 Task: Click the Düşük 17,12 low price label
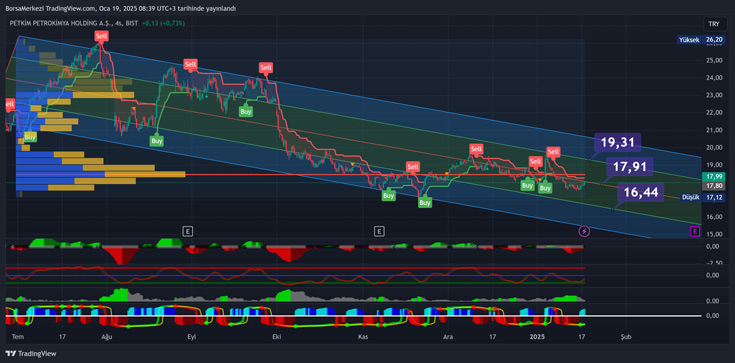tap(702, 197)
